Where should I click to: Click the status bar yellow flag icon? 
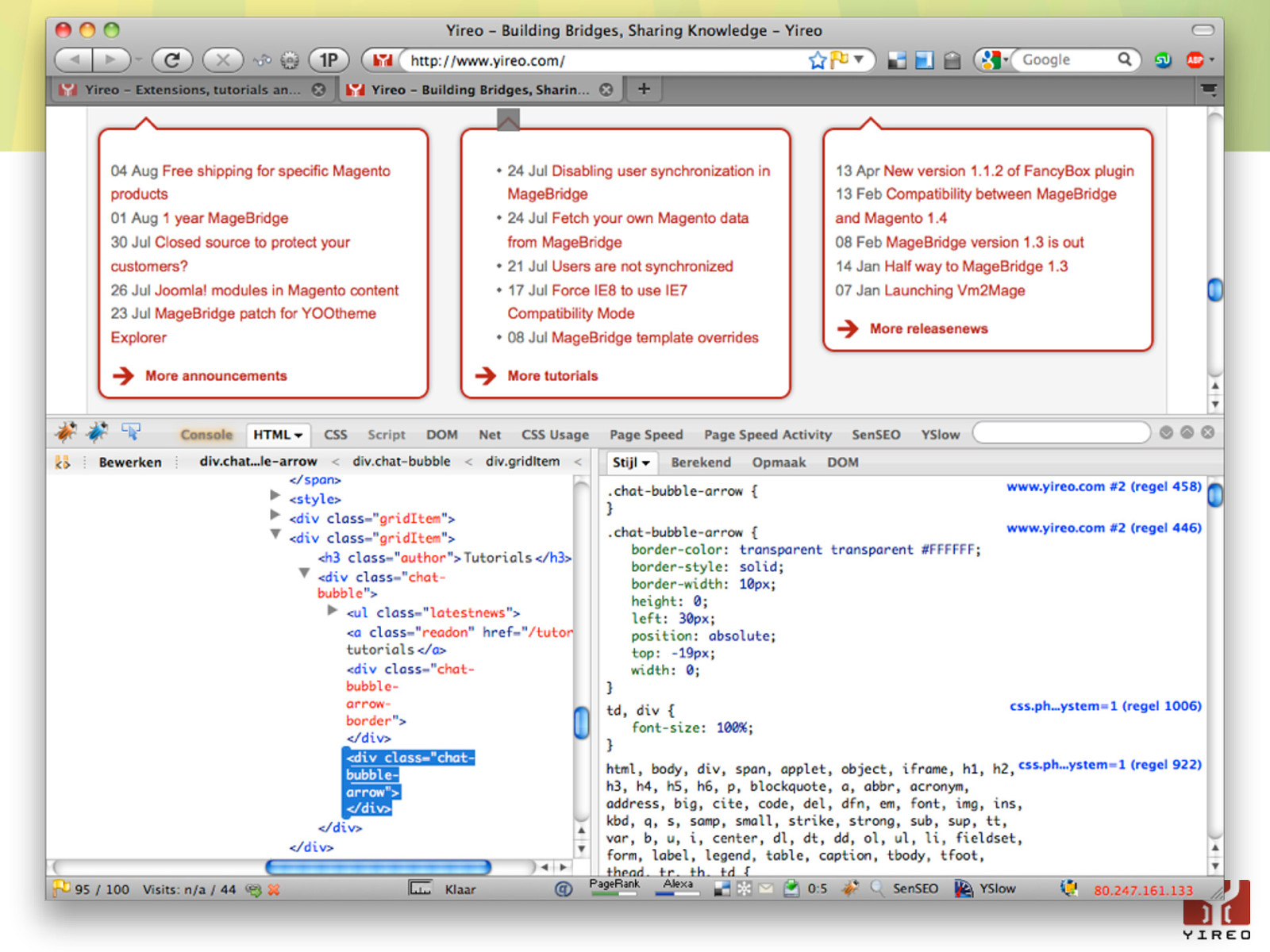click(61, 889)
